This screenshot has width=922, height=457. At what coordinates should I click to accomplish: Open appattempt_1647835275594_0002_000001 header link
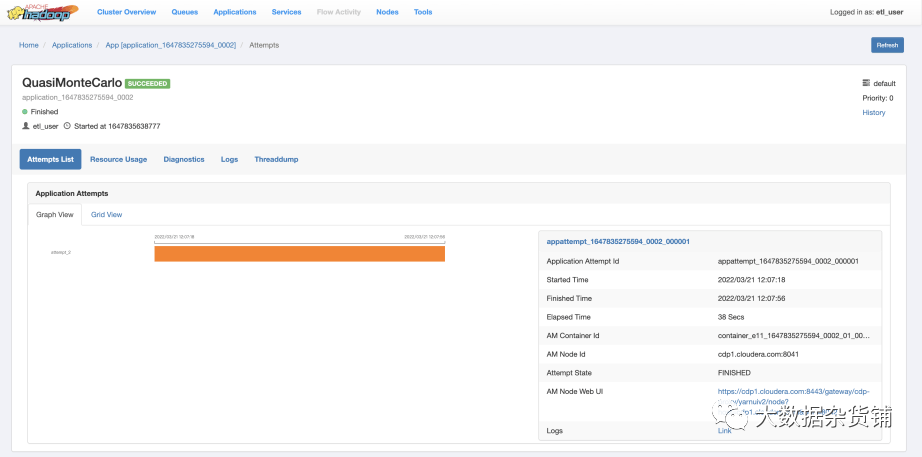tap(618, 241)
